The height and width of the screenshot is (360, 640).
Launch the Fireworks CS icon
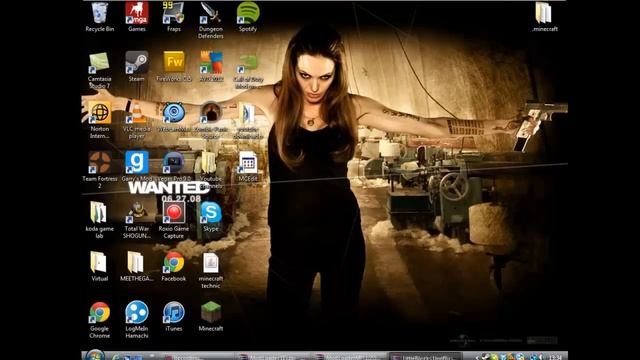tap(174, 63)
